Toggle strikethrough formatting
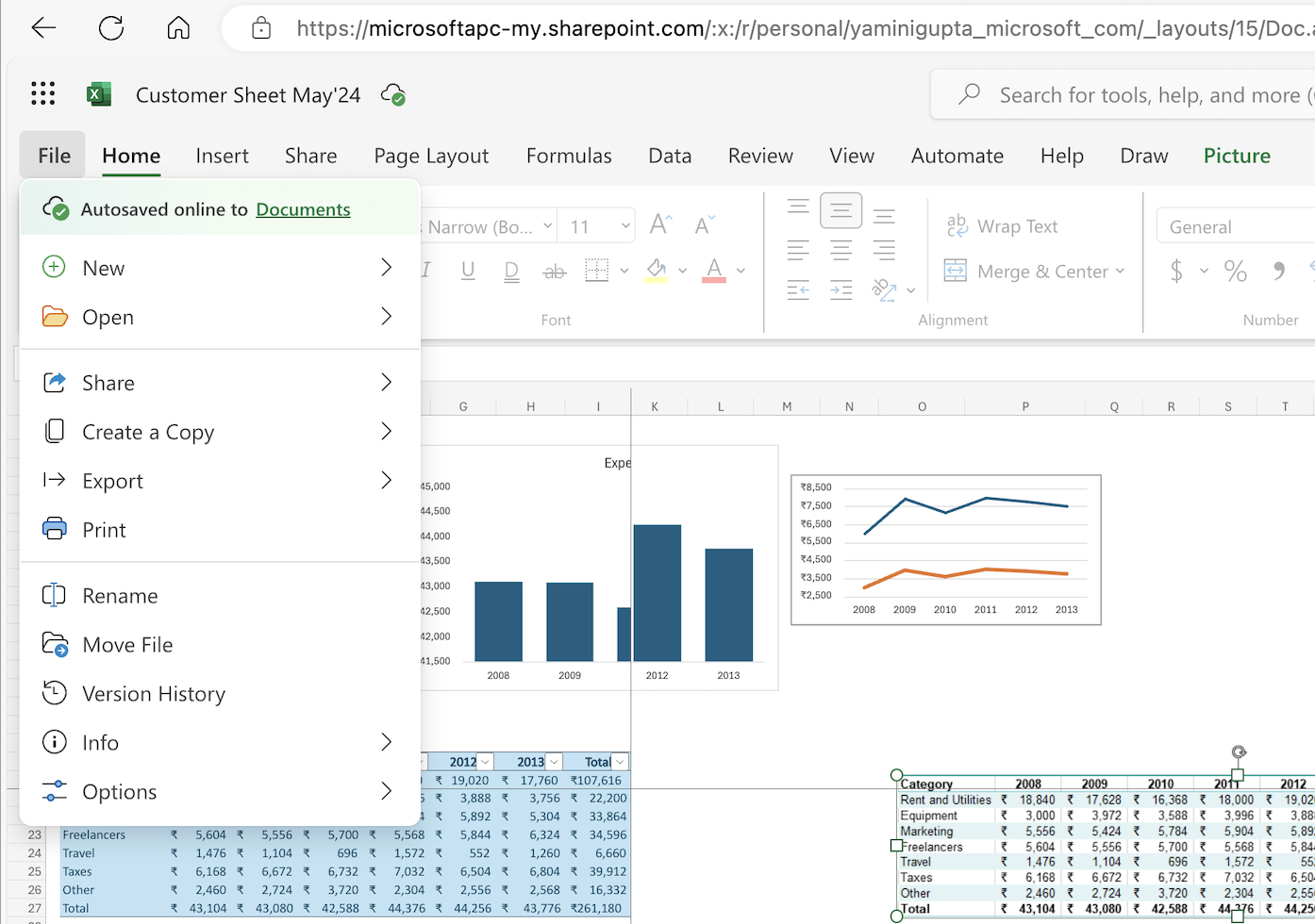Image resolution: width=1315 pixels, height=924 pixels. click(555, 272)
